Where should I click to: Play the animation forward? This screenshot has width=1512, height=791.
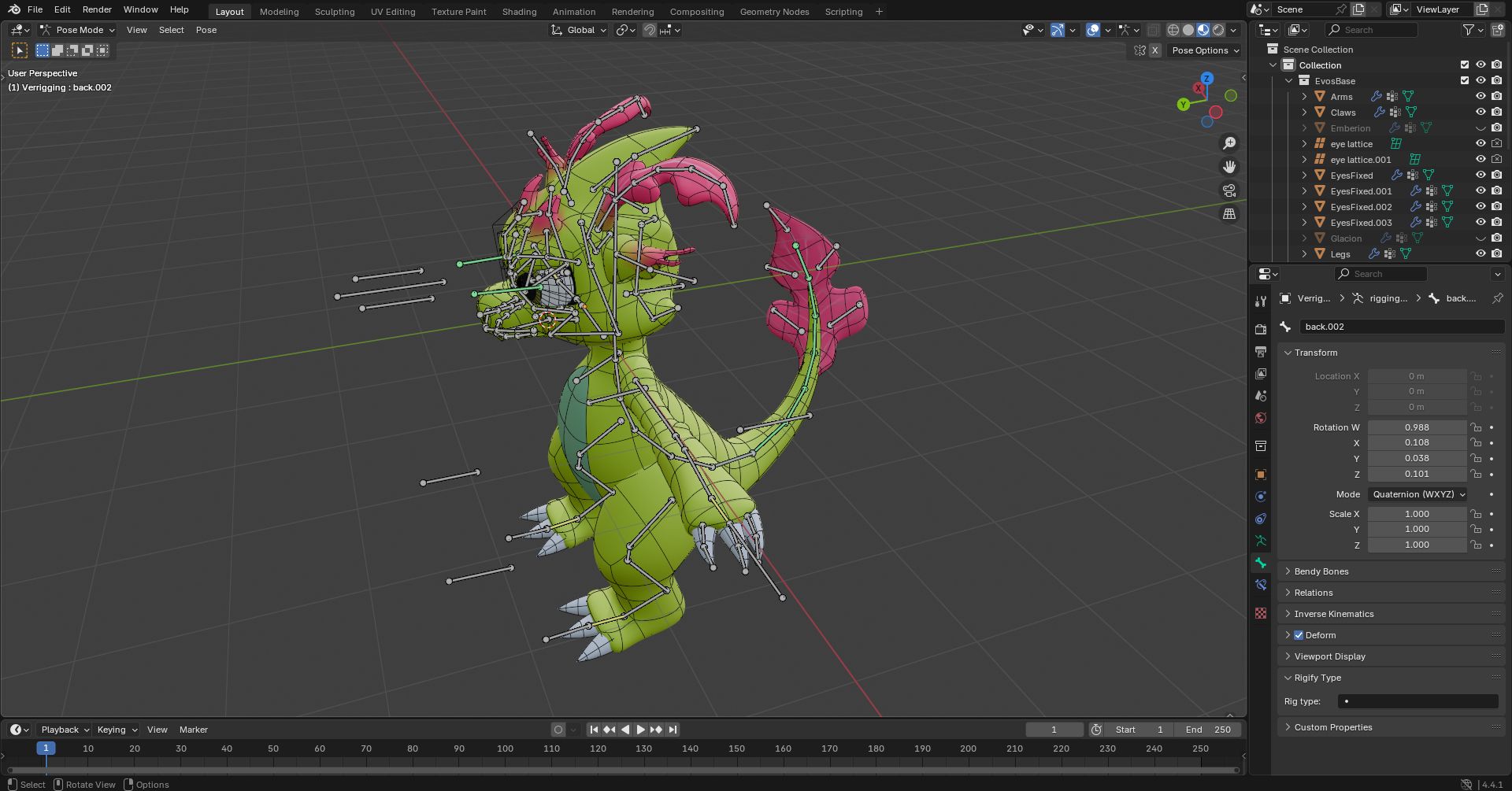point(640,730)
